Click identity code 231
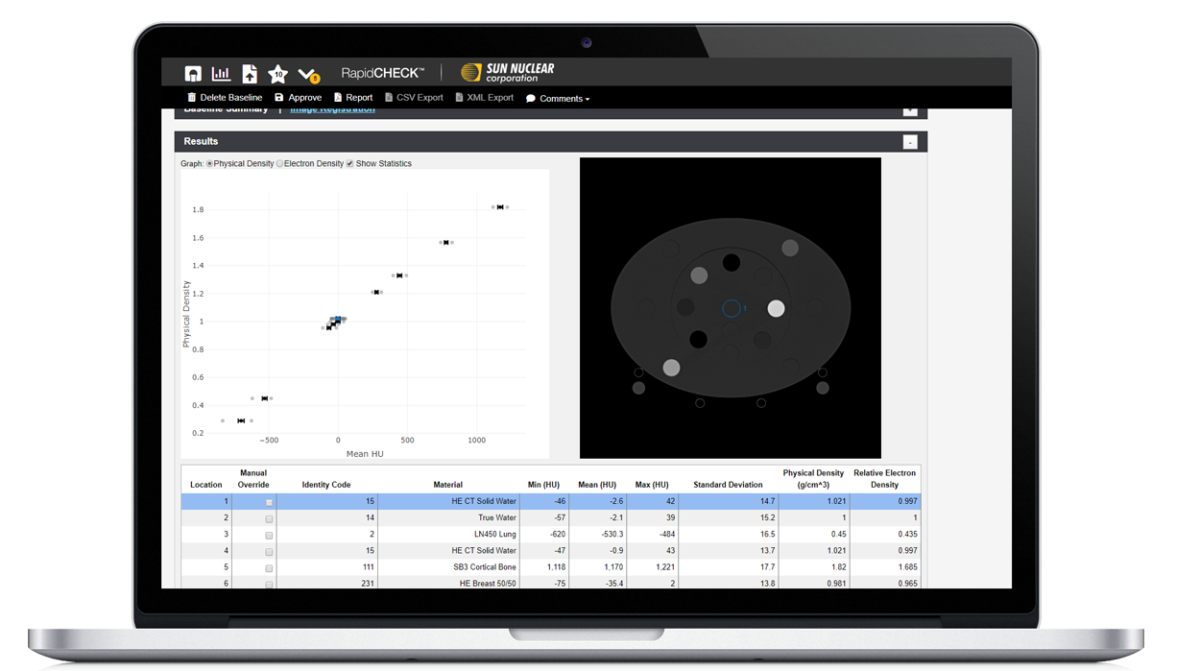The height and width of the screenshot is (671, 1200). [367, 583]
